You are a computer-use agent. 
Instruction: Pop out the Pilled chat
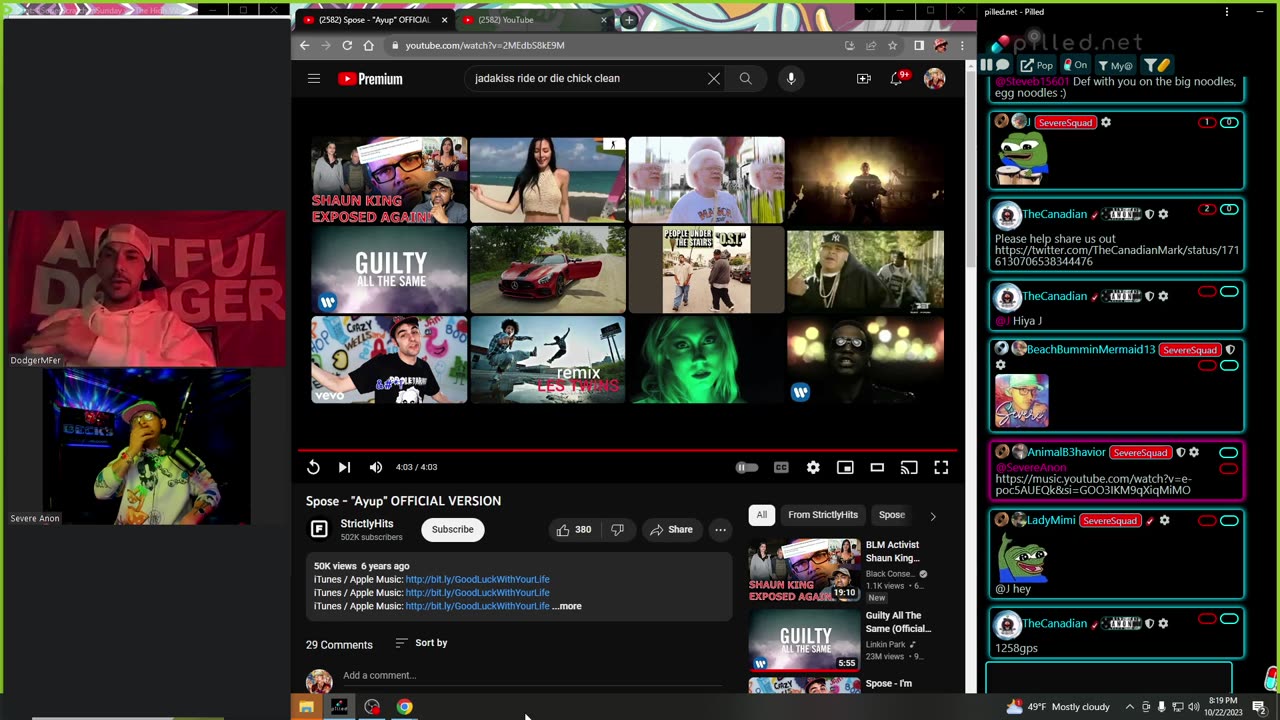1035,65
